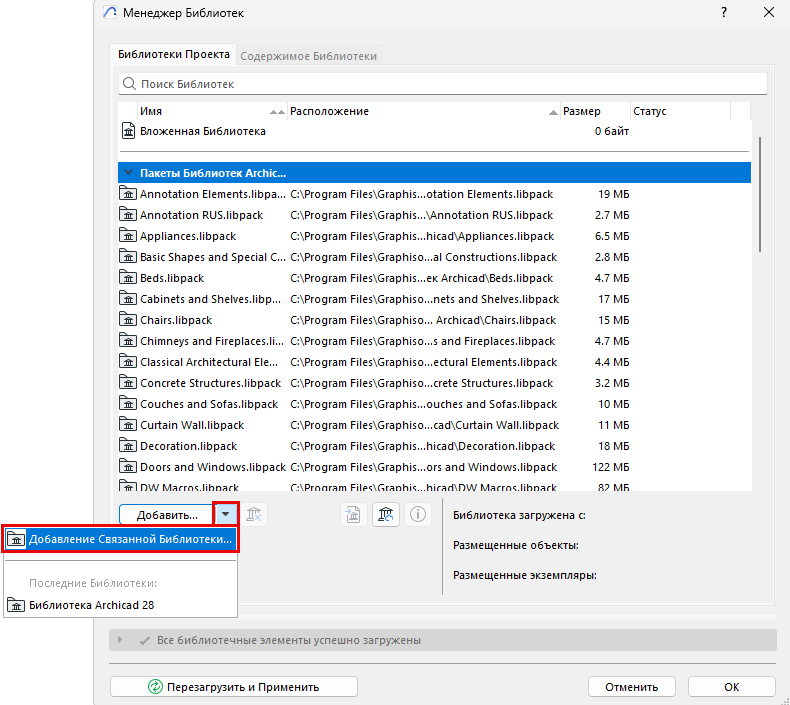Click the Decoration.libpack library icon

(128, 445)
